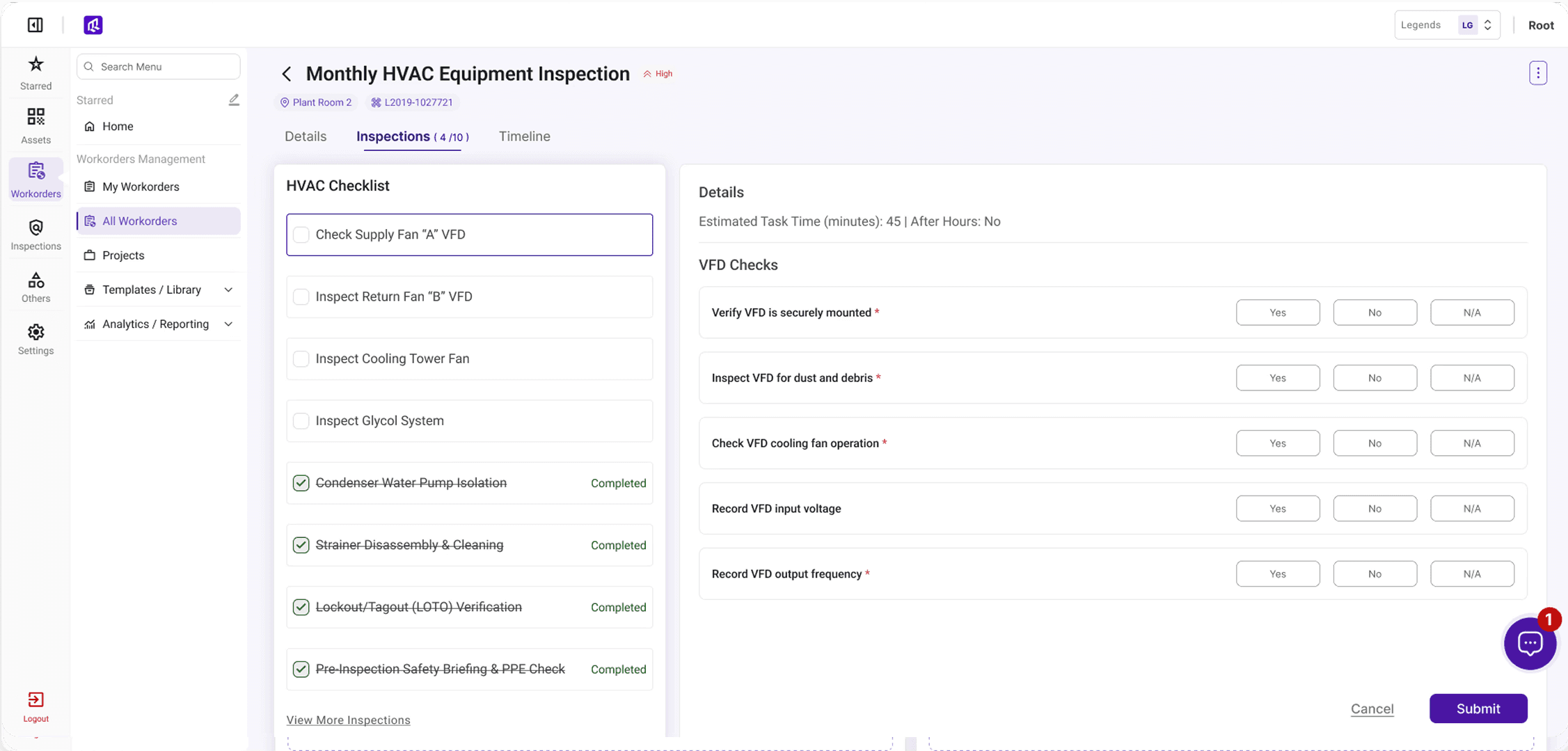This screenshot has height=751, width=1568.
Task: Submit the inspection form
Action: (1478, 709)
